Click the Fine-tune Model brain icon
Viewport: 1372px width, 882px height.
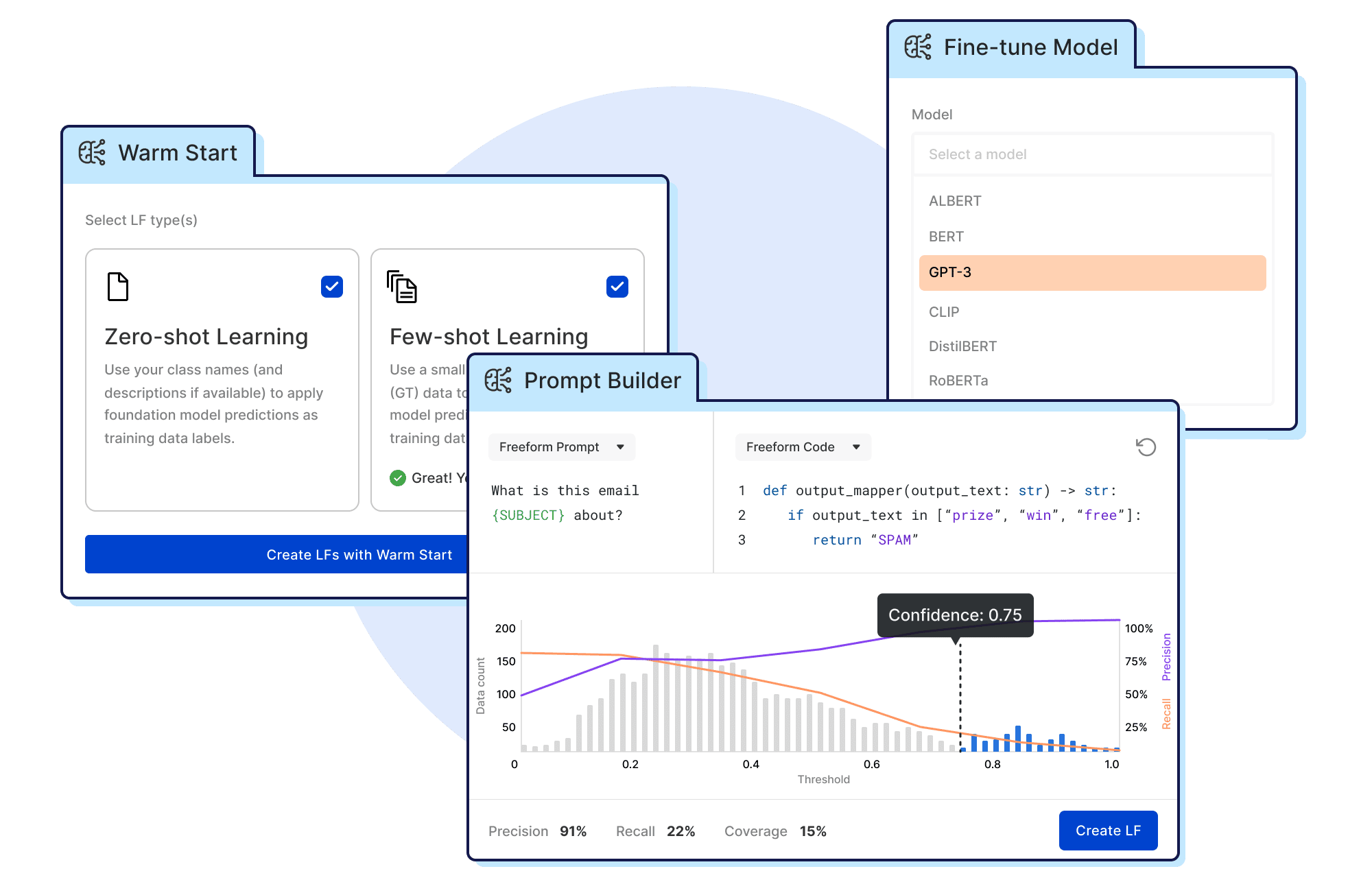(x=918, y=47)
